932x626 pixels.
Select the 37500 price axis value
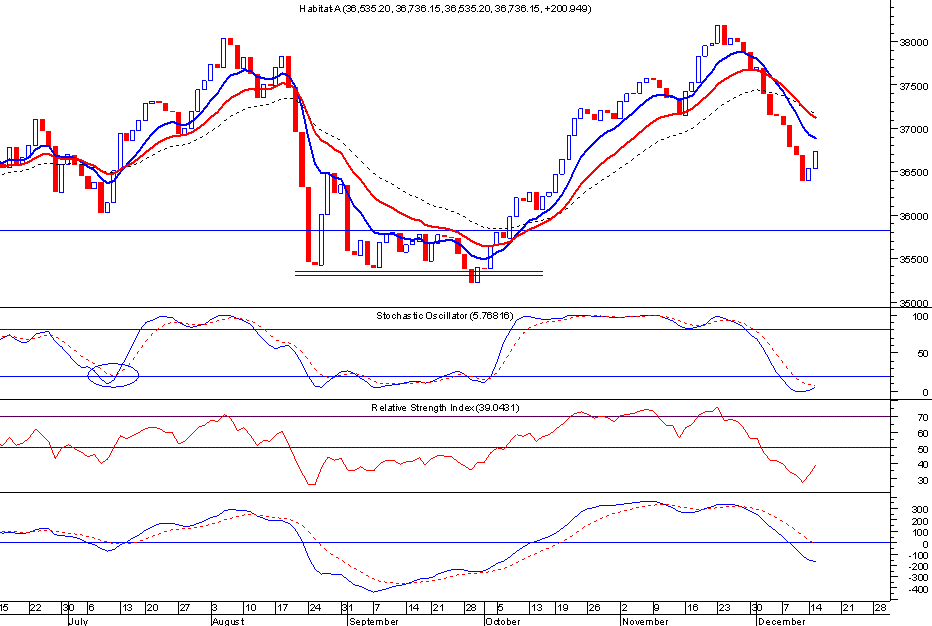[x=914, y=86]
